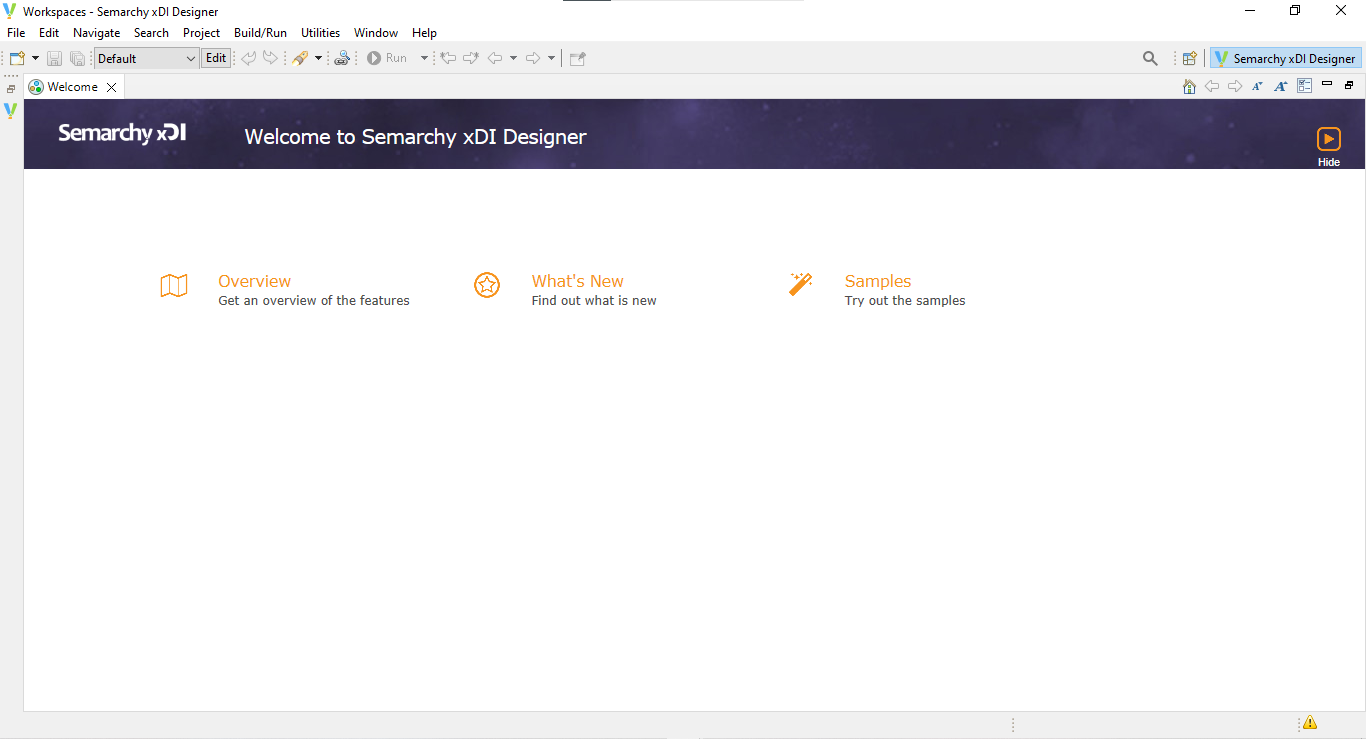
Task: Click the Open Perspective icon
Action: pyautogui.click(x=1189, y=58)
